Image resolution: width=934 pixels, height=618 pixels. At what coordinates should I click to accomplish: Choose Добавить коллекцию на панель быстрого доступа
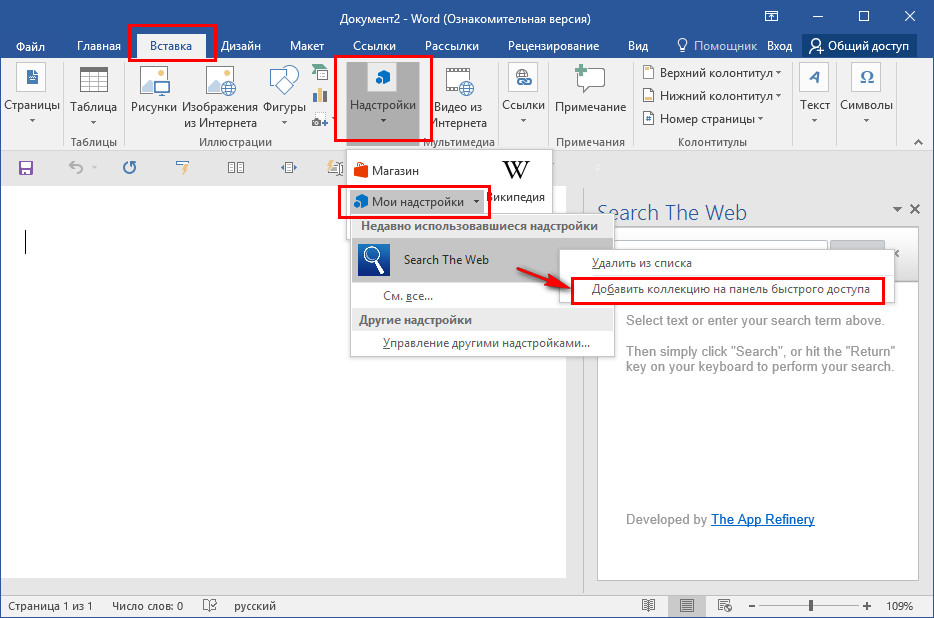[727, 290]
